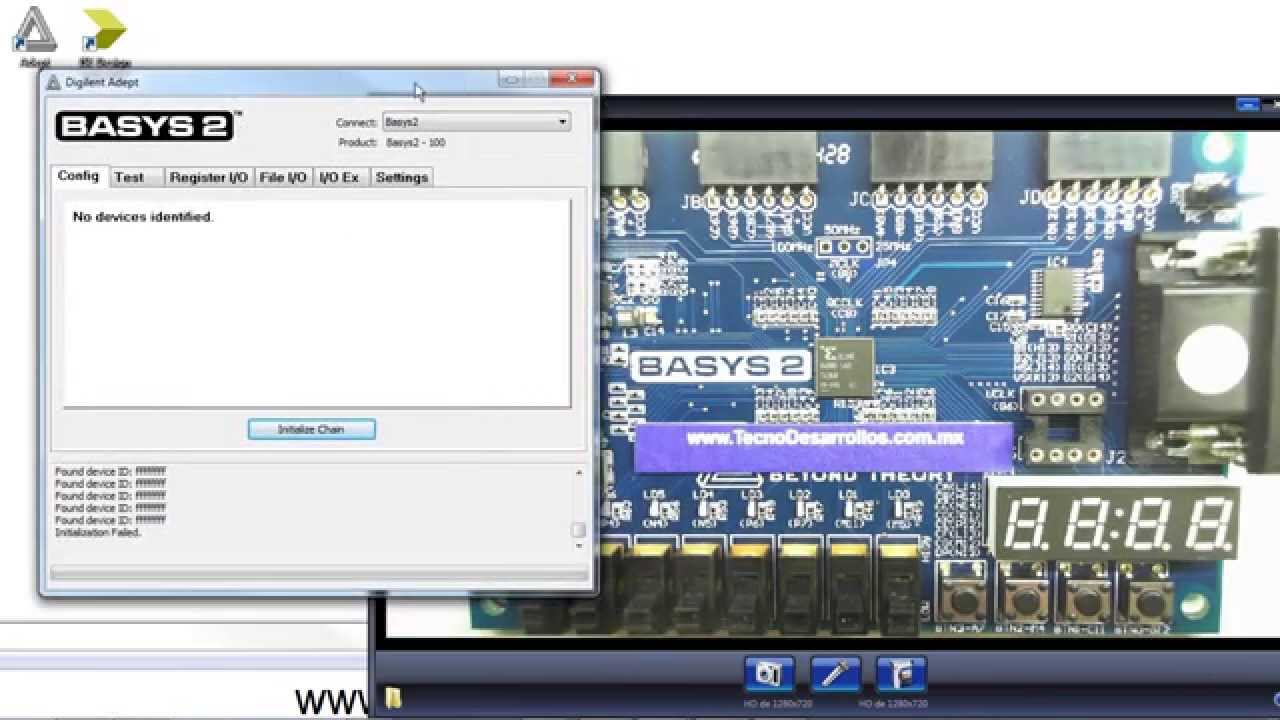Click the Adept window title 'Digilent Adept'
Viewport: 1280px width, 720px height.
(102, 82)
